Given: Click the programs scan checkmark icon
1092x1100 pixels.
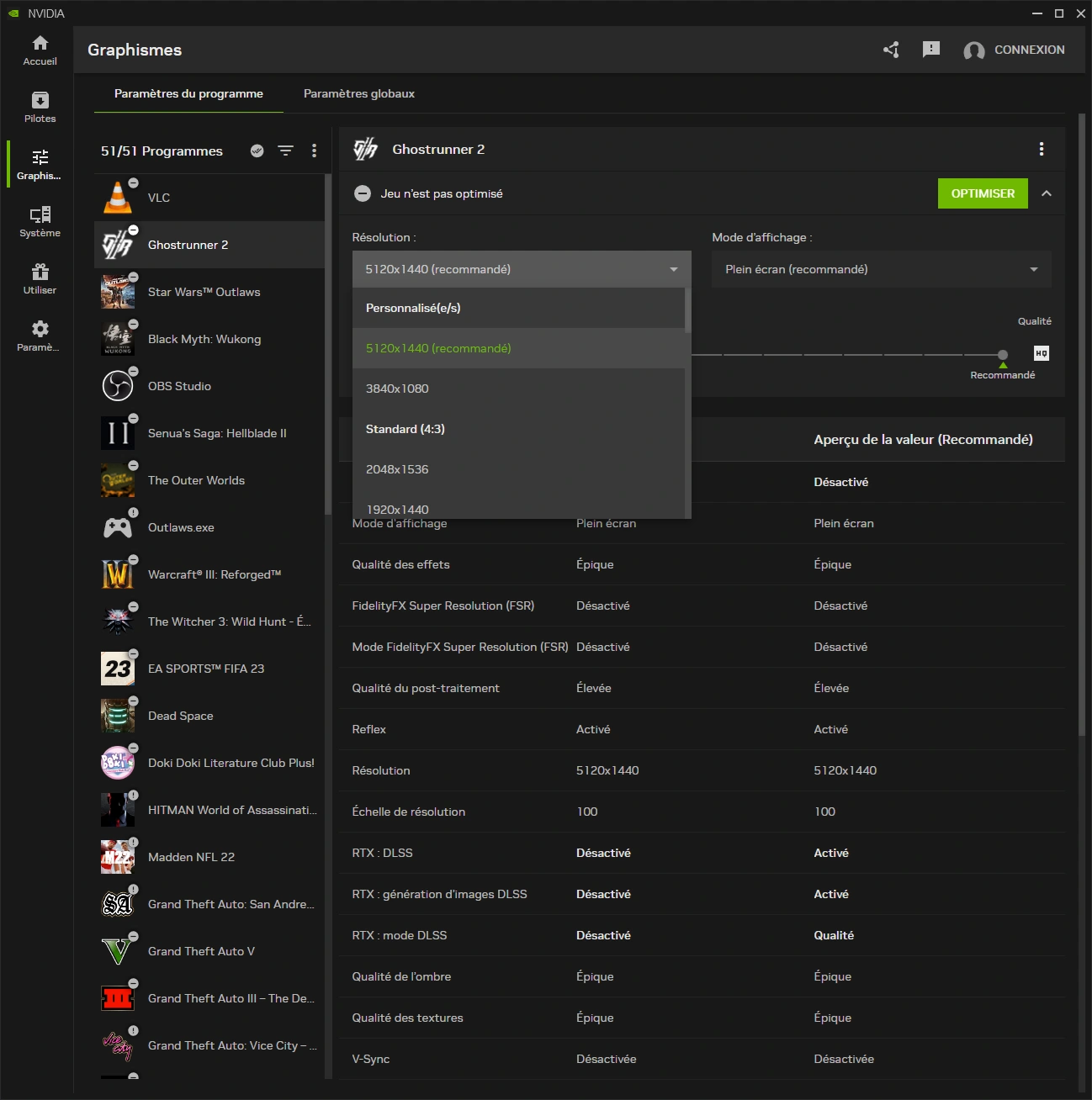Looking at the screenshot, I should click(x=257, y=151).
